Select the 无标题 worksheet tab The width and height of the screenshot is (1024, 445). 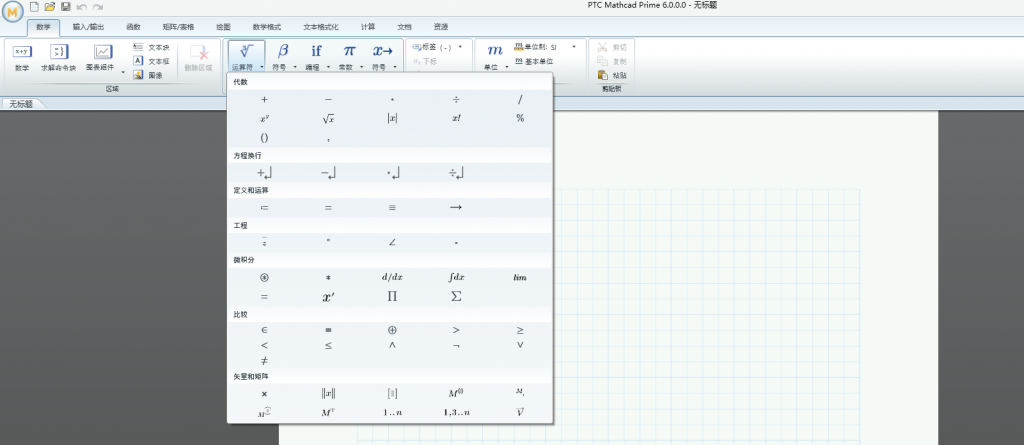pos(21,104)
